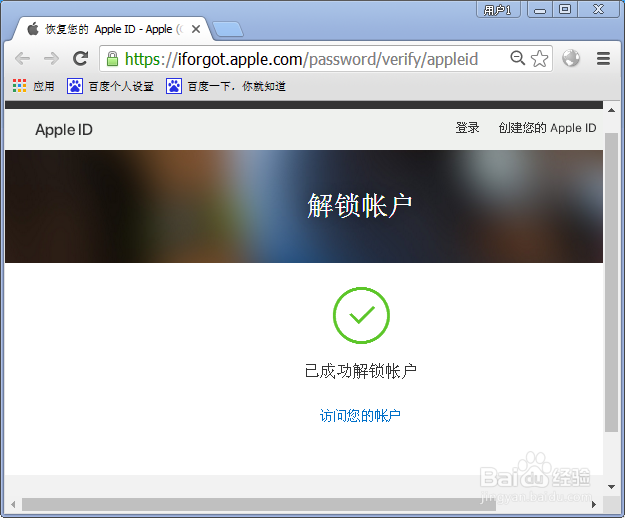Click the vertical scrollbar thumb

coord(611,283)
